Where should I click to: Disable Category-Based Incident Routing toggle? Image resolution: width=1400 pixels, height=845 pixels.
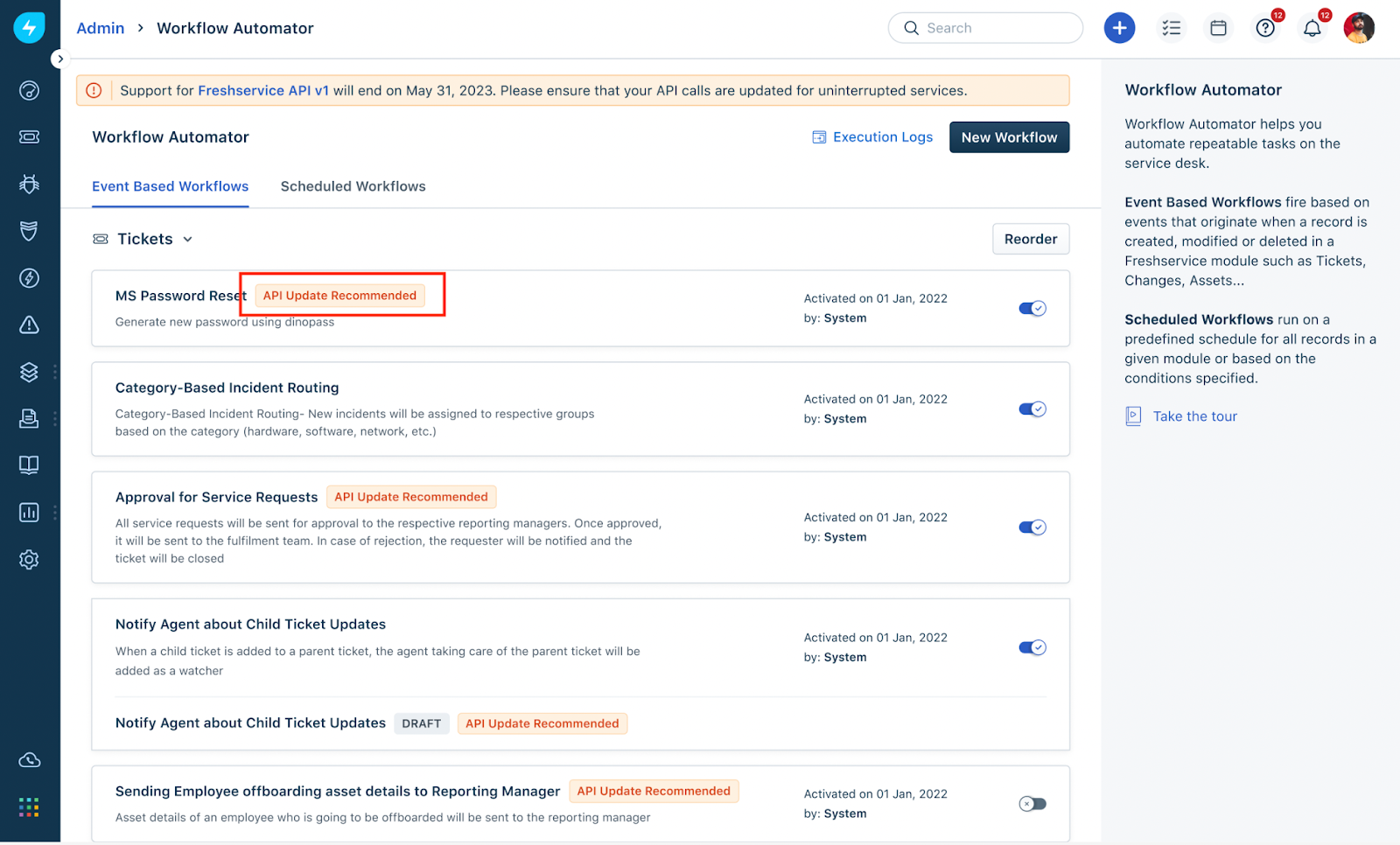pyautogui.click(x=1032, y=409)
